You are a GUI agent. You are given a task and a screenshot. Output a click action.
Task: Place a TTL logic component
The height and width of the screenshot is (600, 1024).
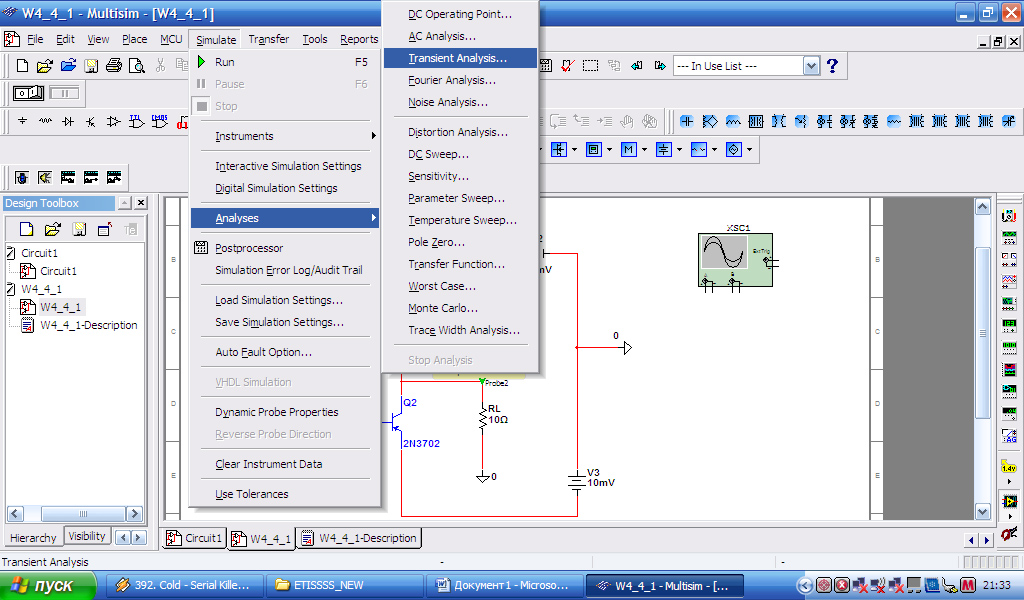click(136, 121)
